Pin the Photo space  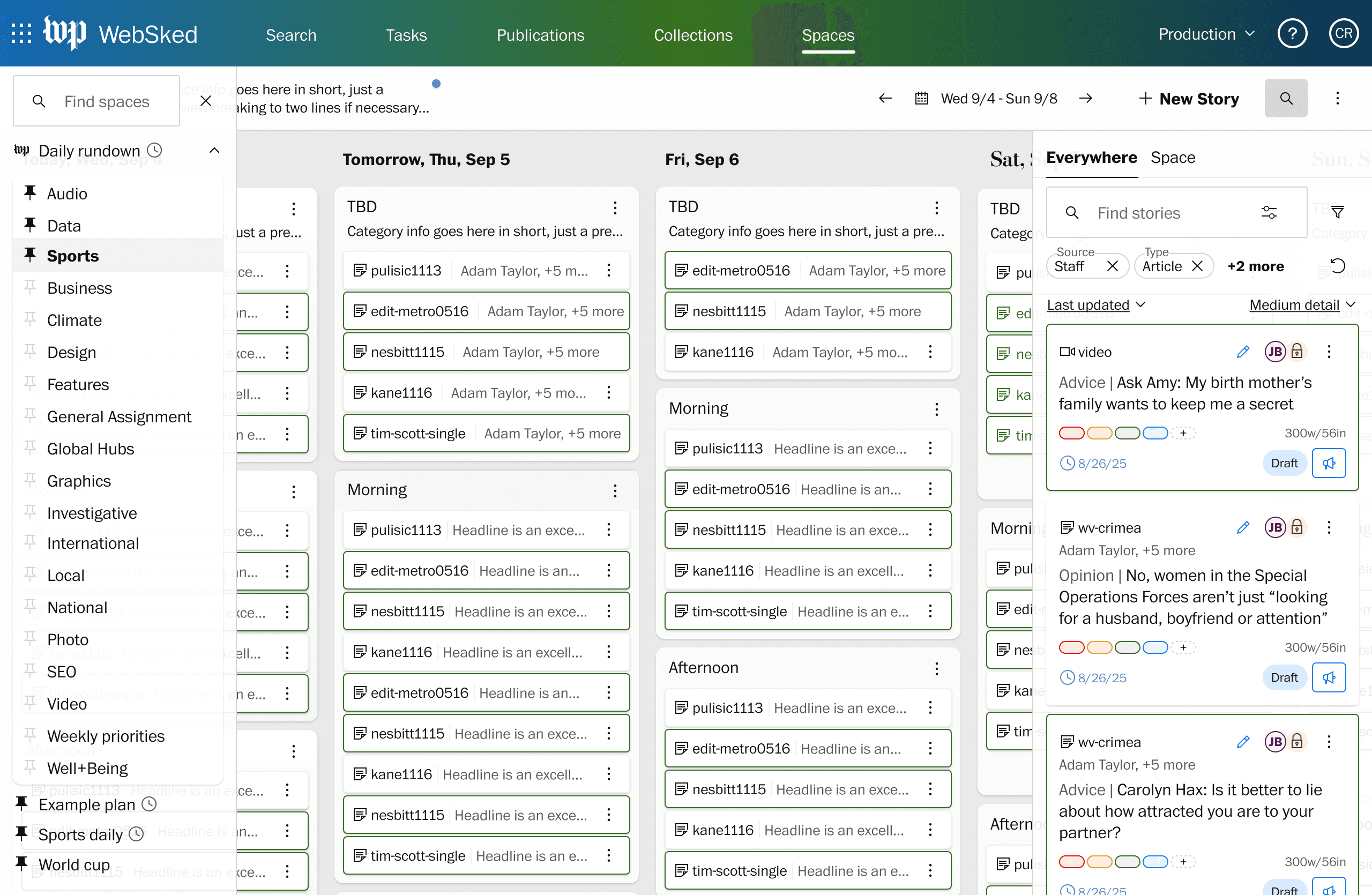click(30, 638)
